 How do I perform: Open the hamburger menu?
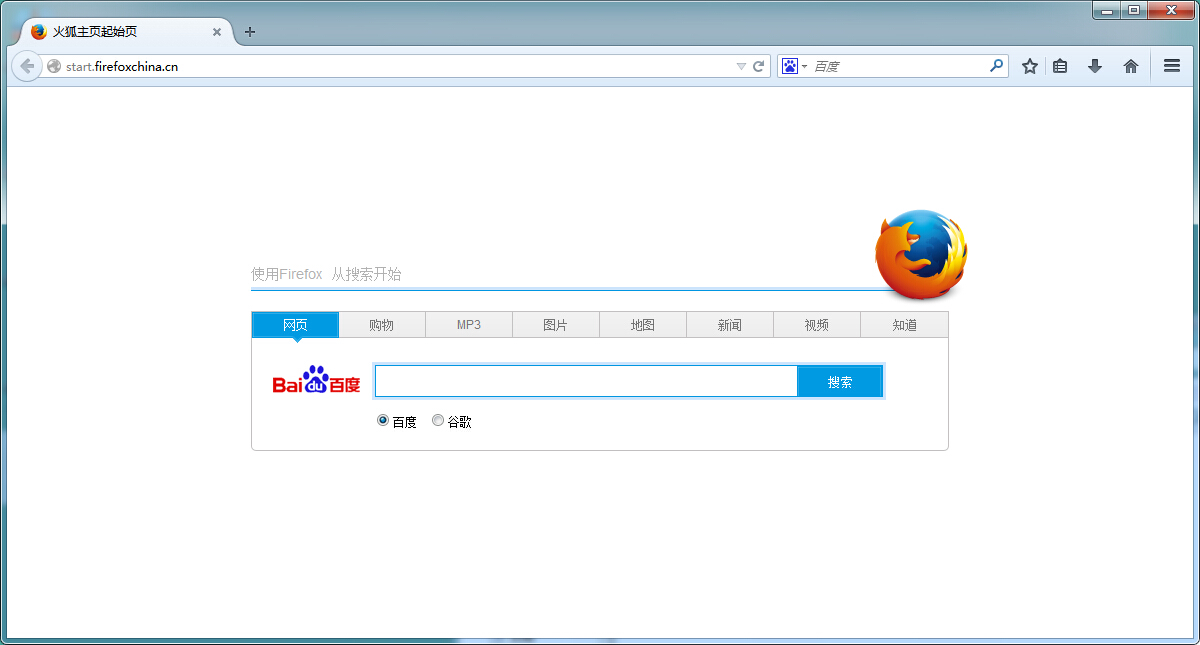pos(1172,66)
